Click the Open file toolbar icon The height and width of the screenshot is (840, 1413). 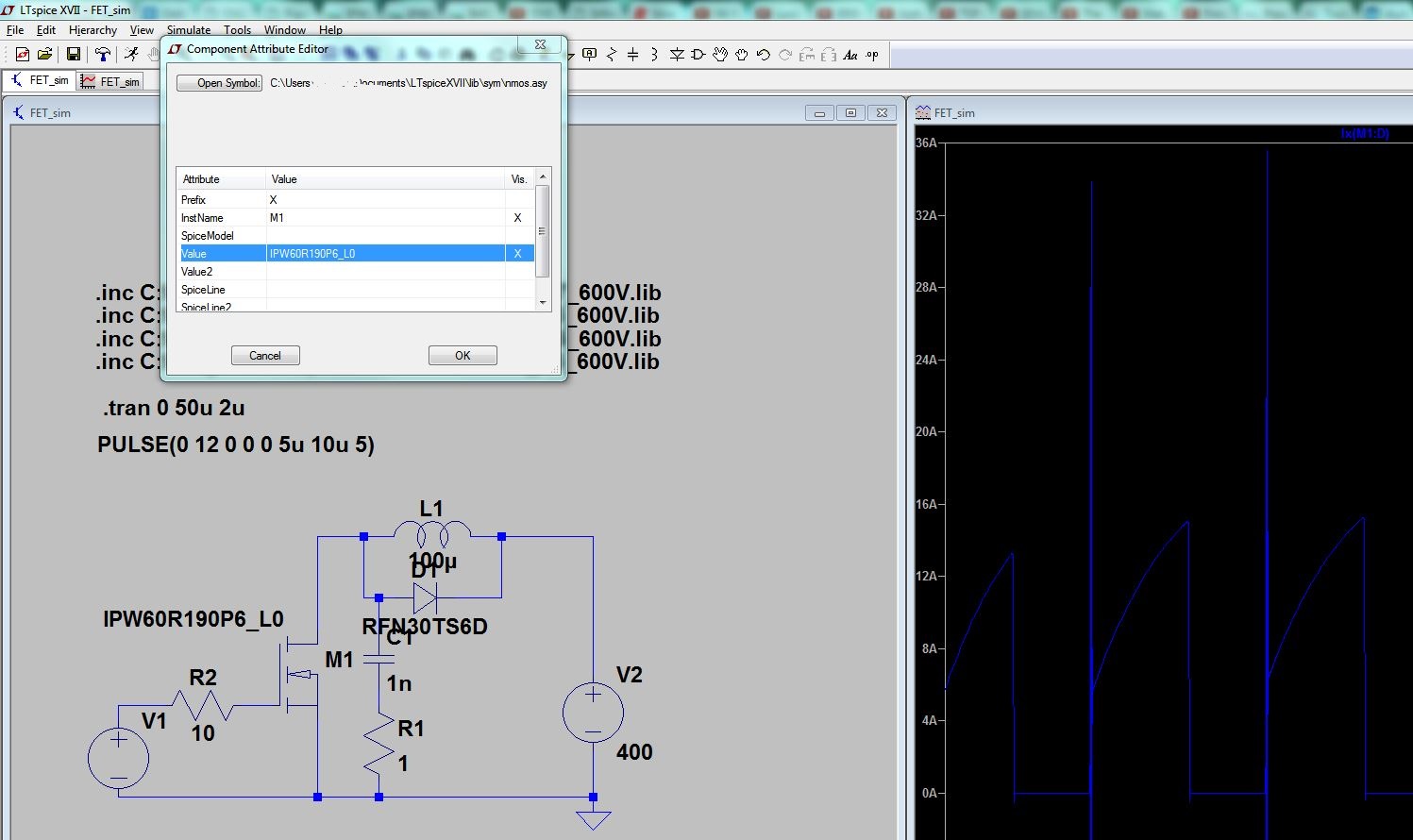coord(44,55)
